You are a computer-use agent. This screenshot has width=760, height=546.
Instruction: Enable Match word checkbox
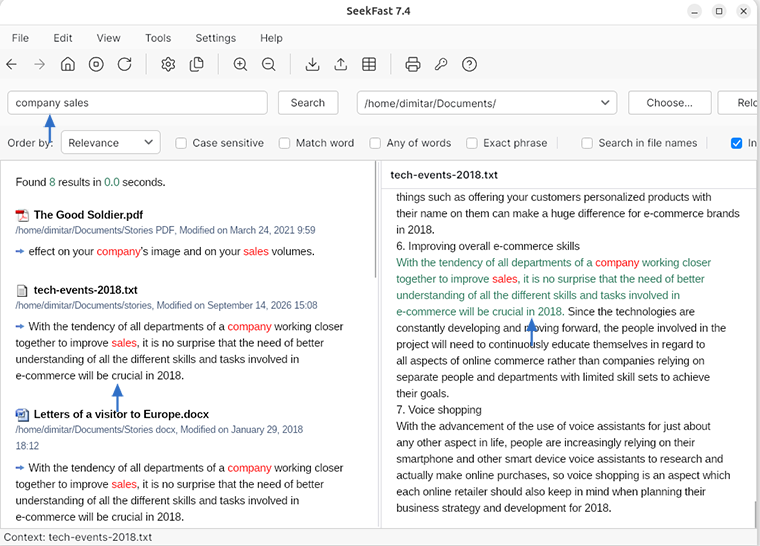pyautogui.click(x=285, y=143)
